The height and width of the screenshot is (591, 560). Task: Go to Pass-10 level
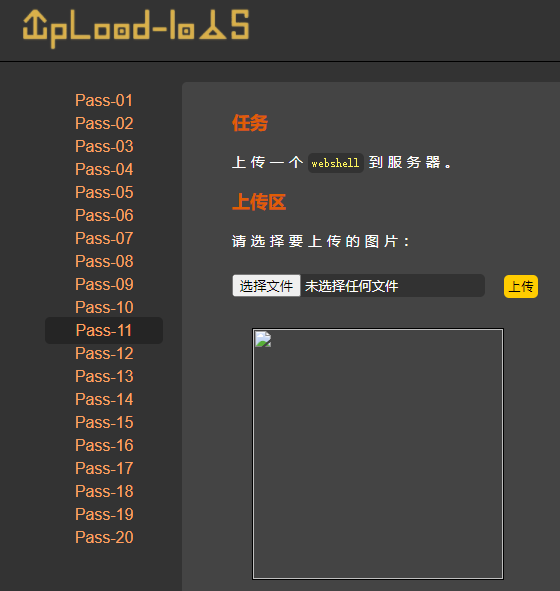click(x=104, y=307)
